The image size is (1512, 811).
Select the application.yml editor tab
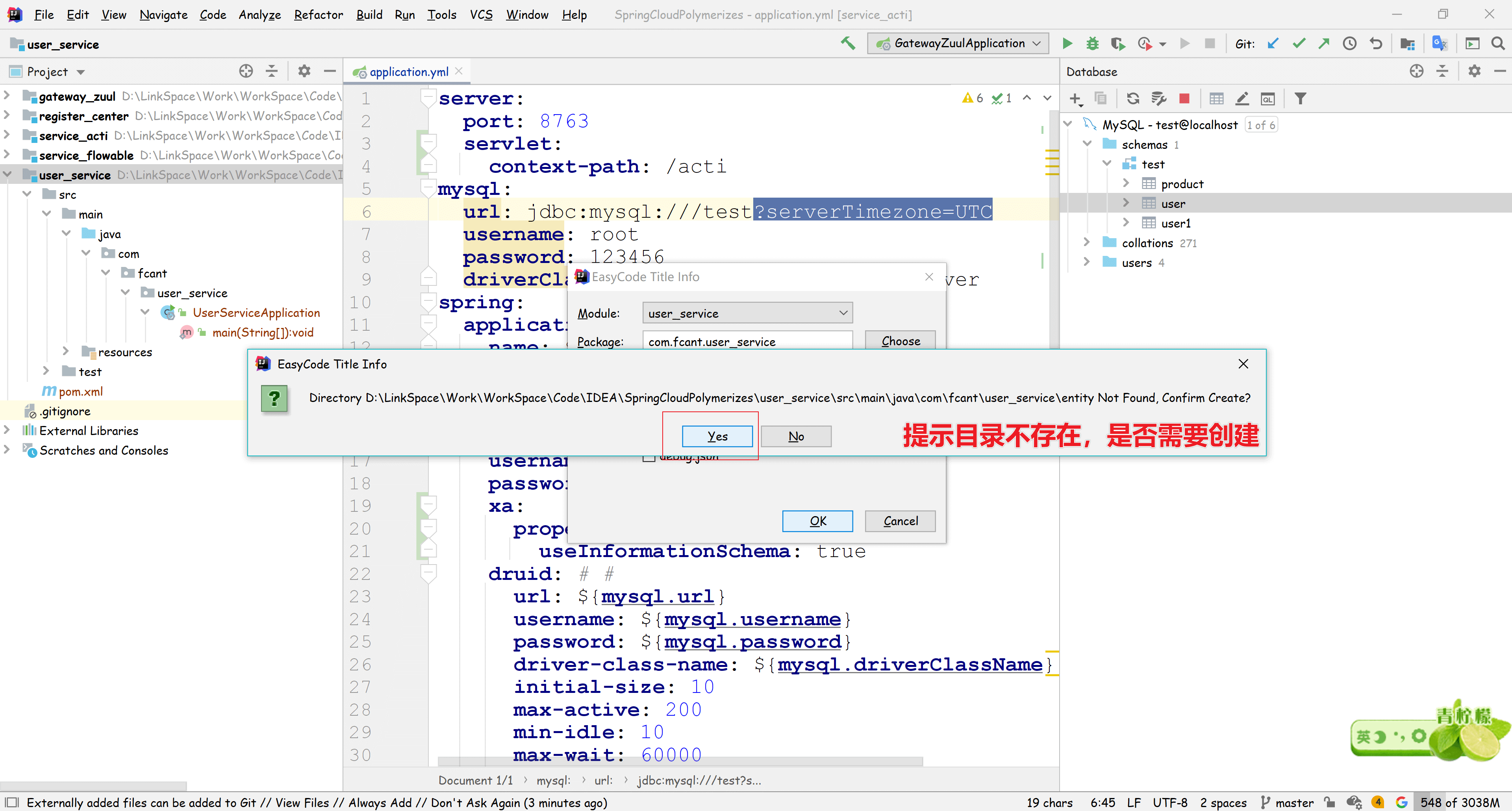click(x=408, y=72)
